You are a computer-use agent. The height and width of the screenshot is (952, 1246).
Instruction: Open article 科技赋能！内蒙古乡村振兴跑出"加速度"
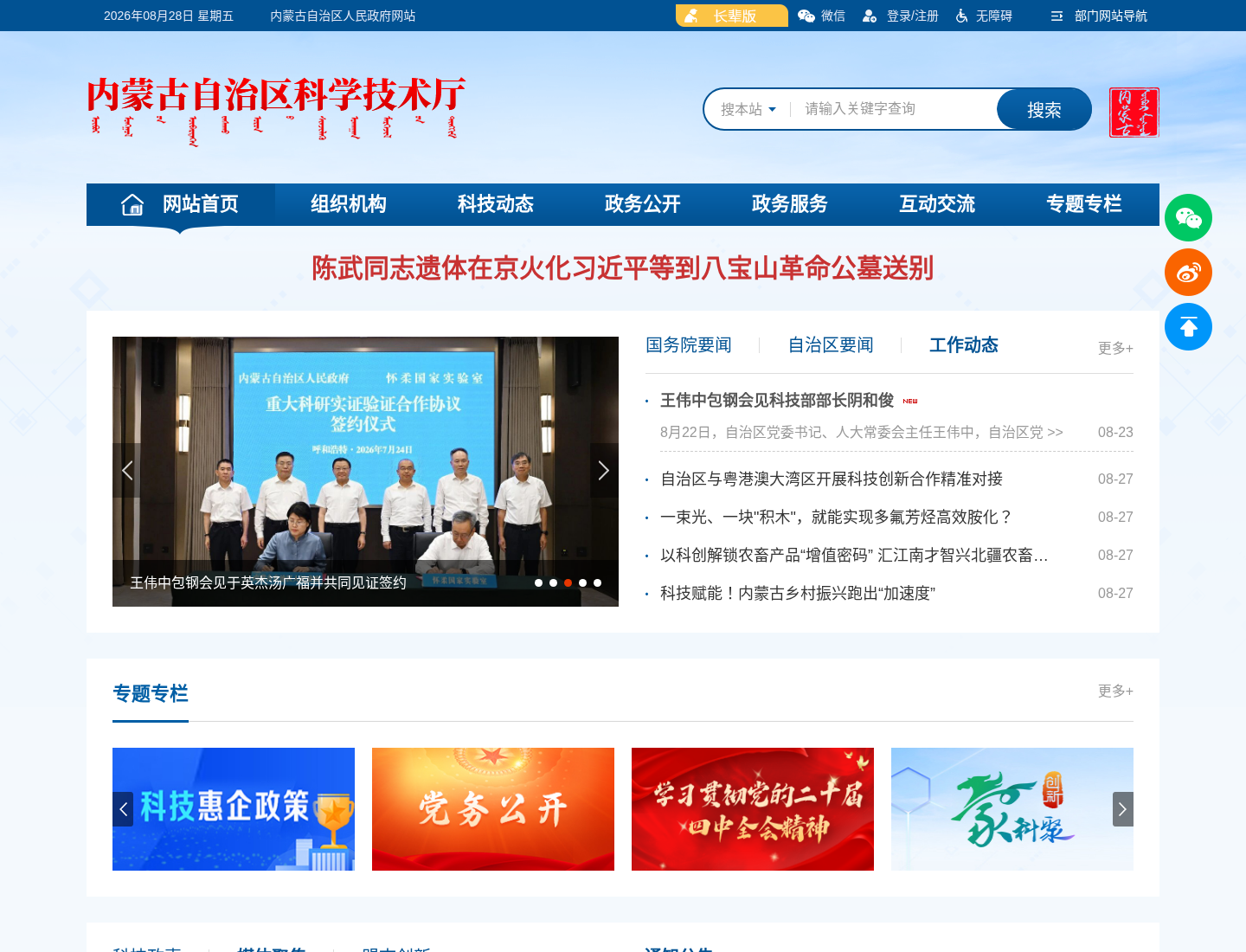coord(798,593)
